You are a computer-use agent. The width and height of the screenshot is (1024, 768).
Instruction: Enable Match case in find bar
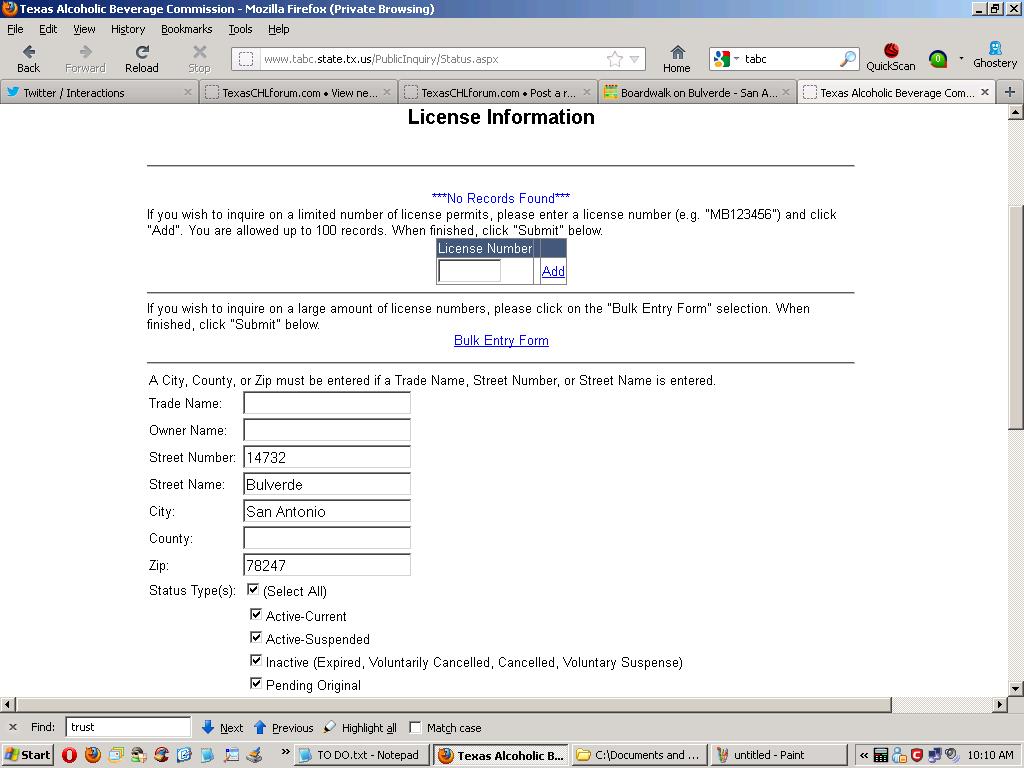coord(416,727)
